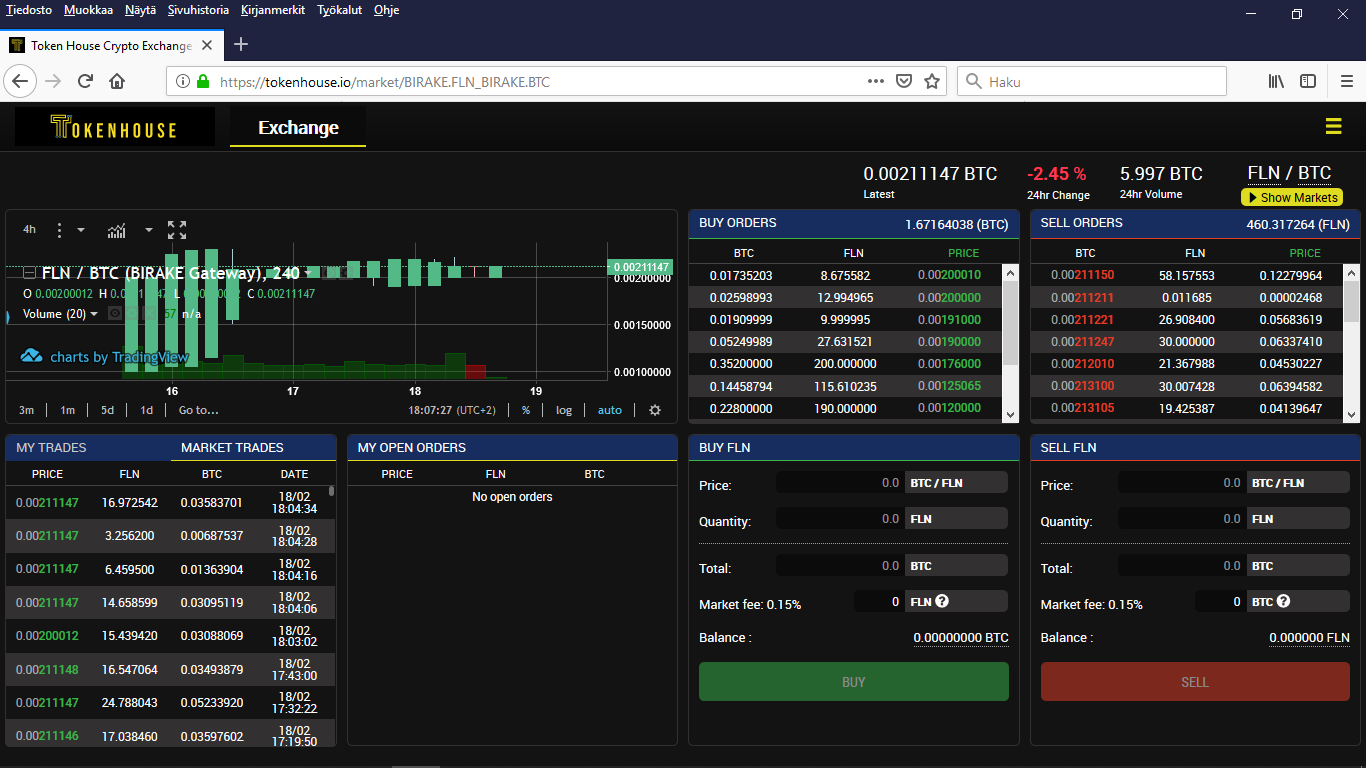Toggle auto scale on chart
The width and height of the screenshot is (1366, 768).
pyautogui.click(x=610, y=410)
